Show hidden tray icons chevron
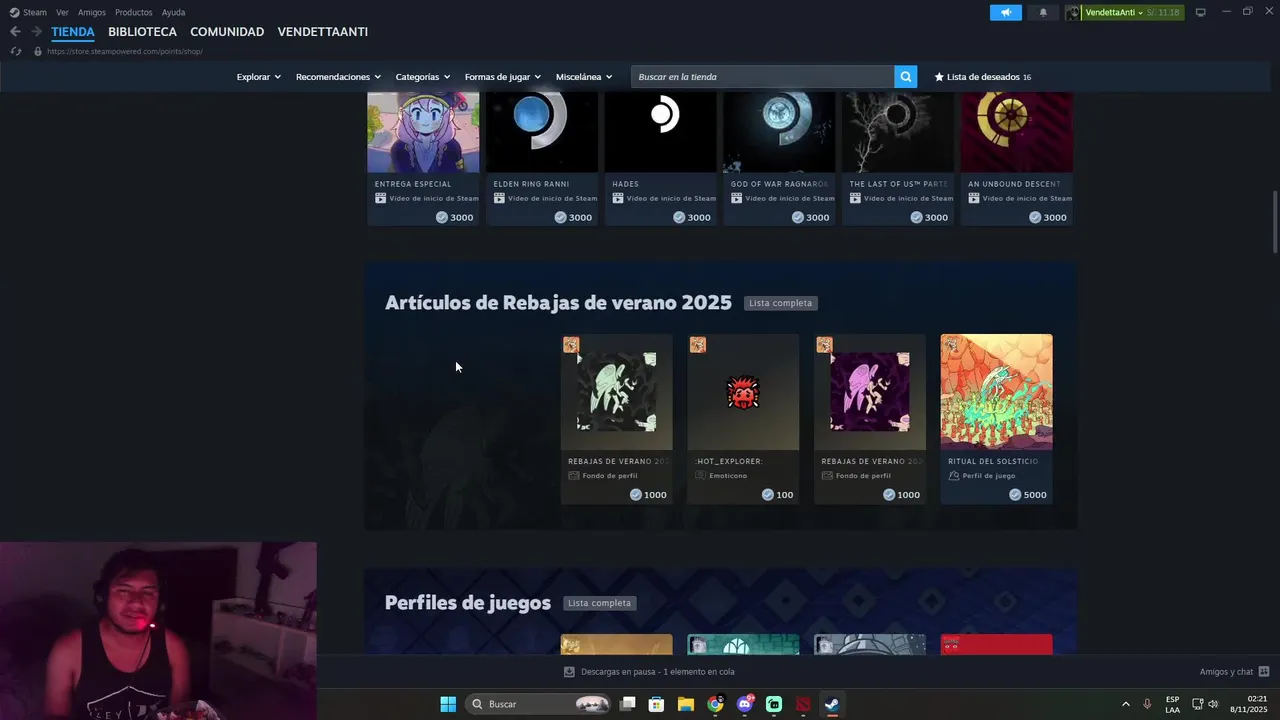The height and width of the screenshot is (720, 1280). [x=1125, y=704]
